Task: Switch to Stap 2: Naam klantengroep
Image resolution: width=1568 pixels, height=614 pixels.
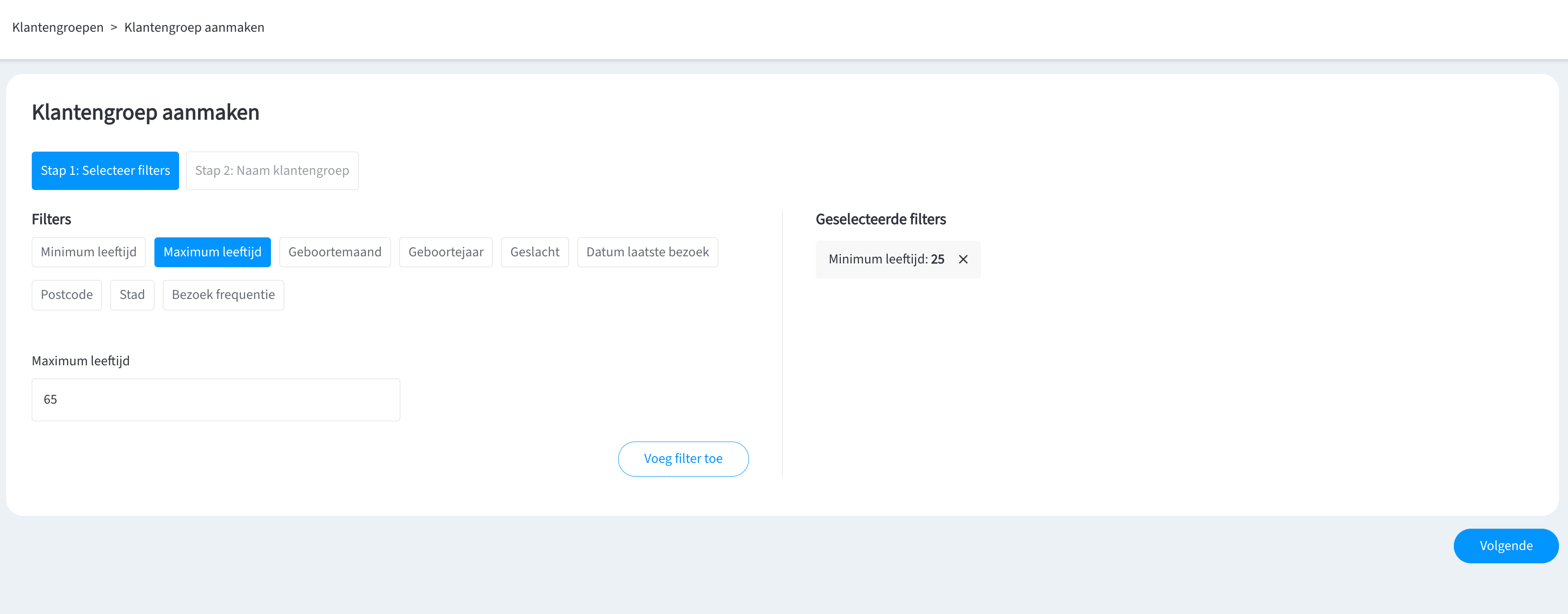Action: tap(272, 171)
